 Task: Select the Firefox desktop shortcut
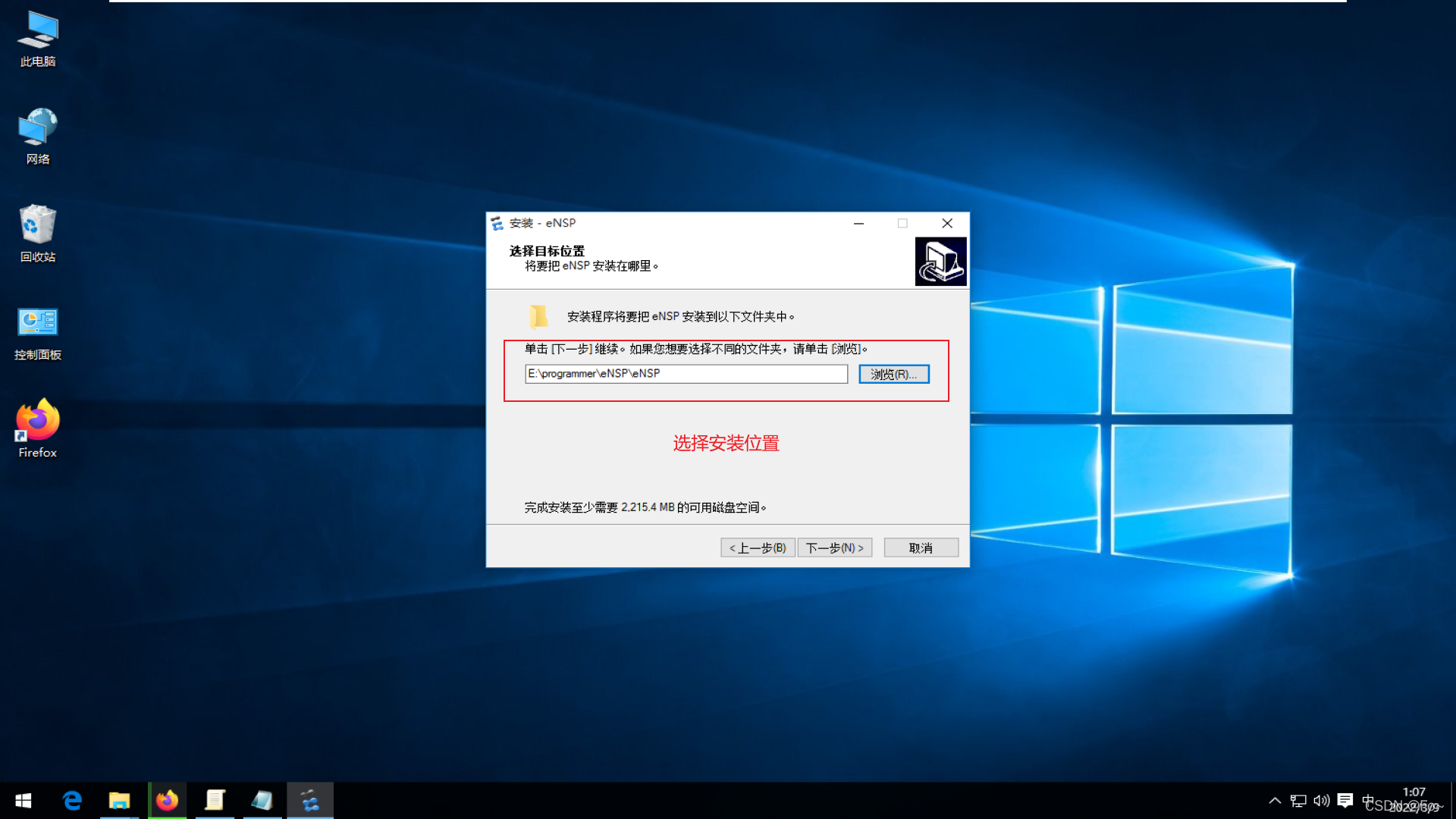(38, 429)
